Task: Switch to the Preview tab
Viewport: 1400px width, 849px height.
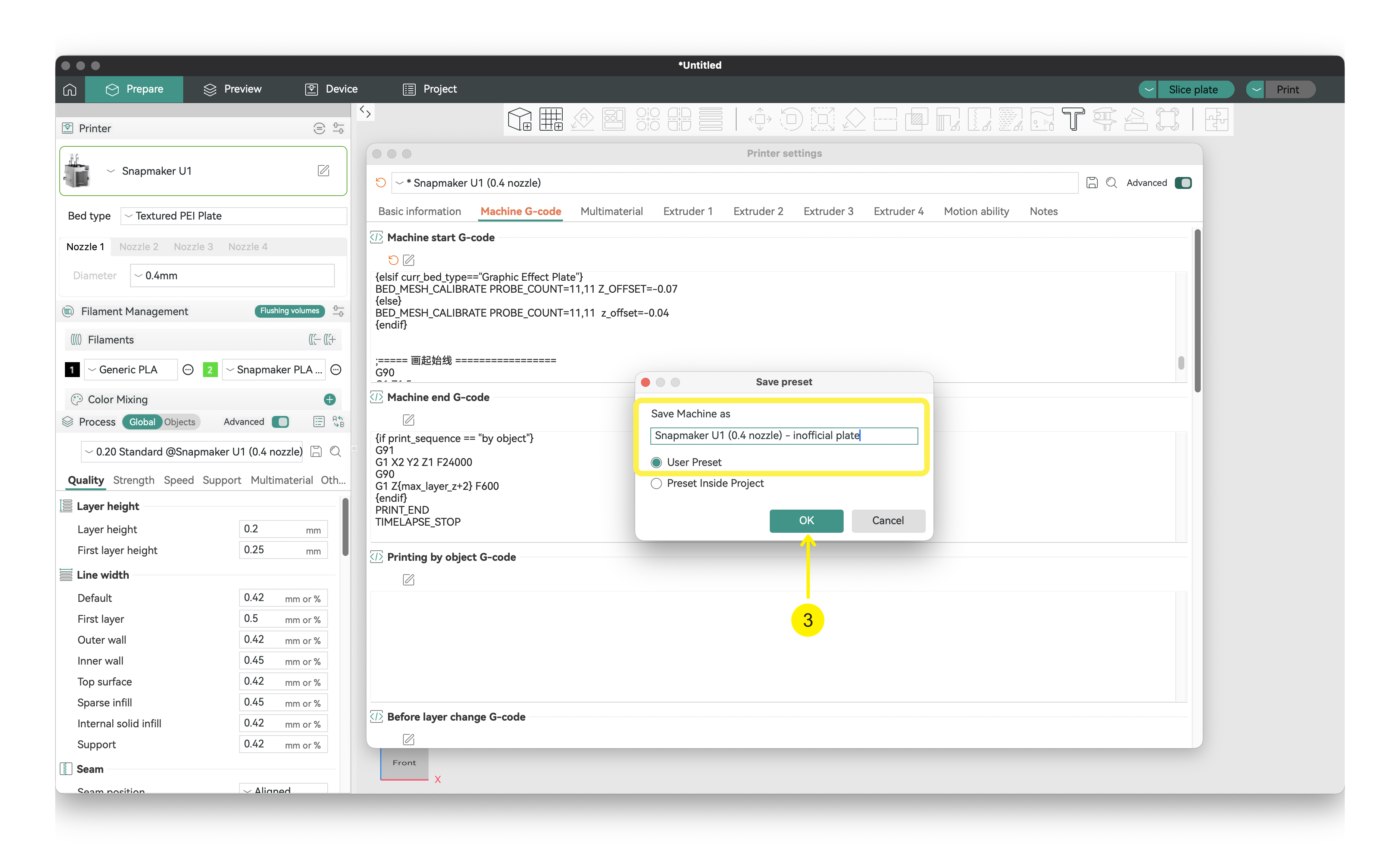Action: point(233,89)
